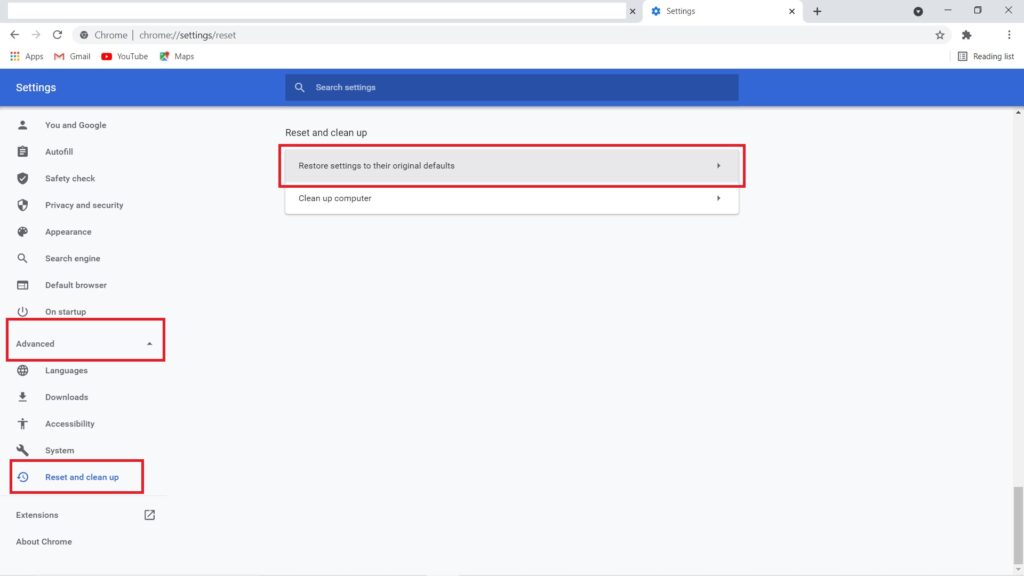Click the address bar URL chrome://settings/reset
Viewport: 1024px width, 576px height.
coord(187,35)
